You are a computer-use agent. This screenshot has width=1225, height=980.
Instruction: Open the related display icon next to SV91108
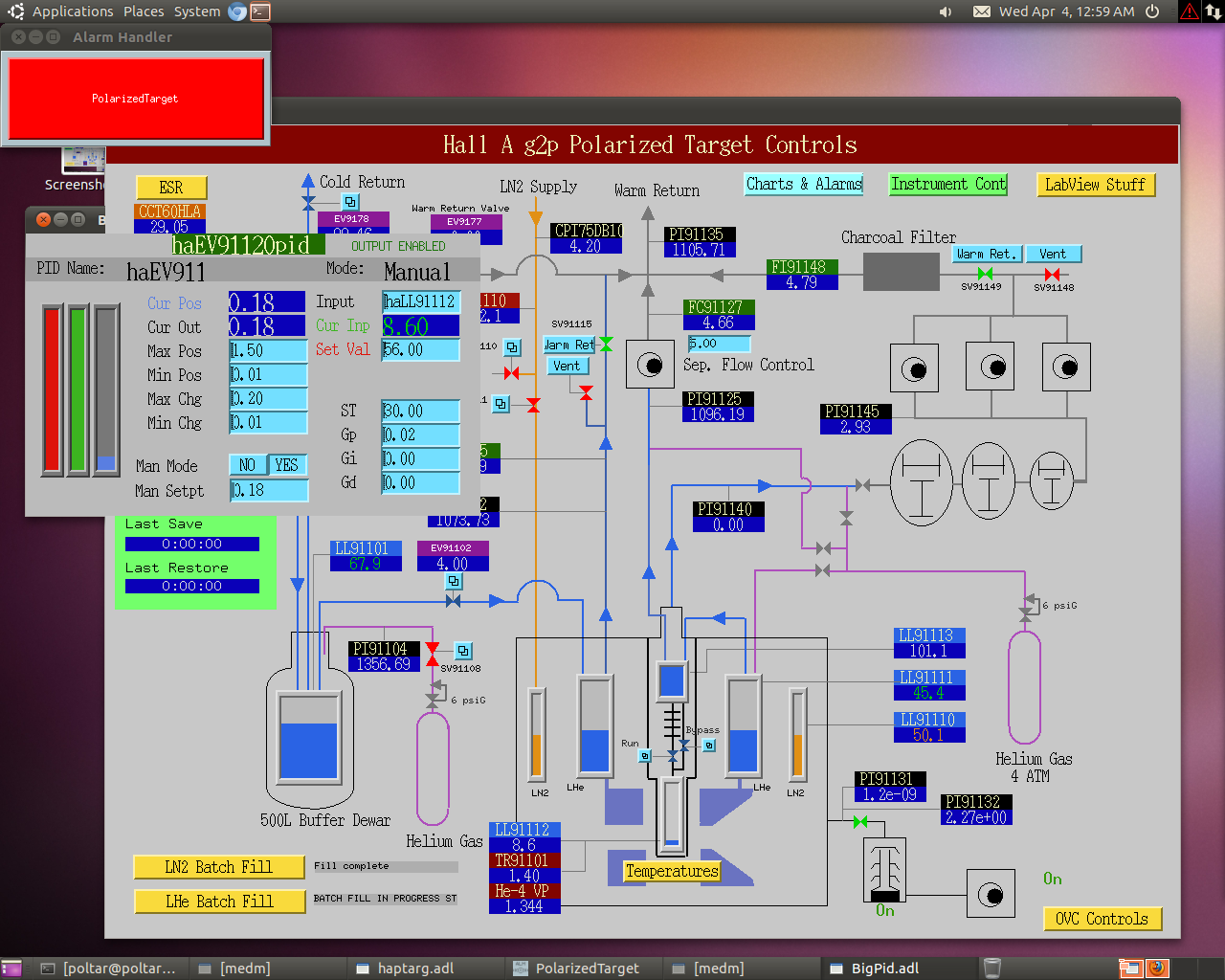(463, 651)
